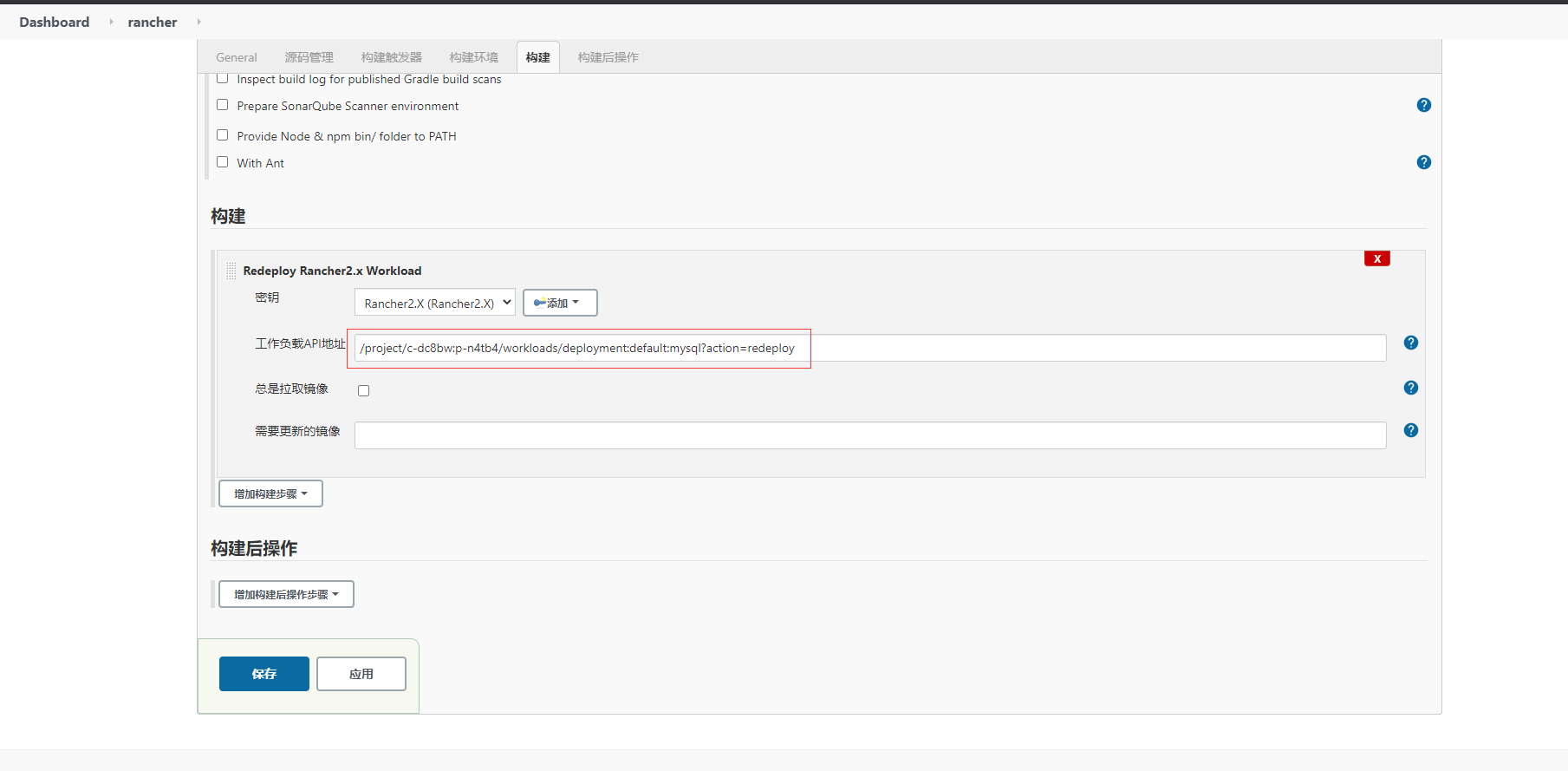Enable Inspect build log for Gradle build scans
Screen dimensions: 1568x771
click(x=223, y=78)
